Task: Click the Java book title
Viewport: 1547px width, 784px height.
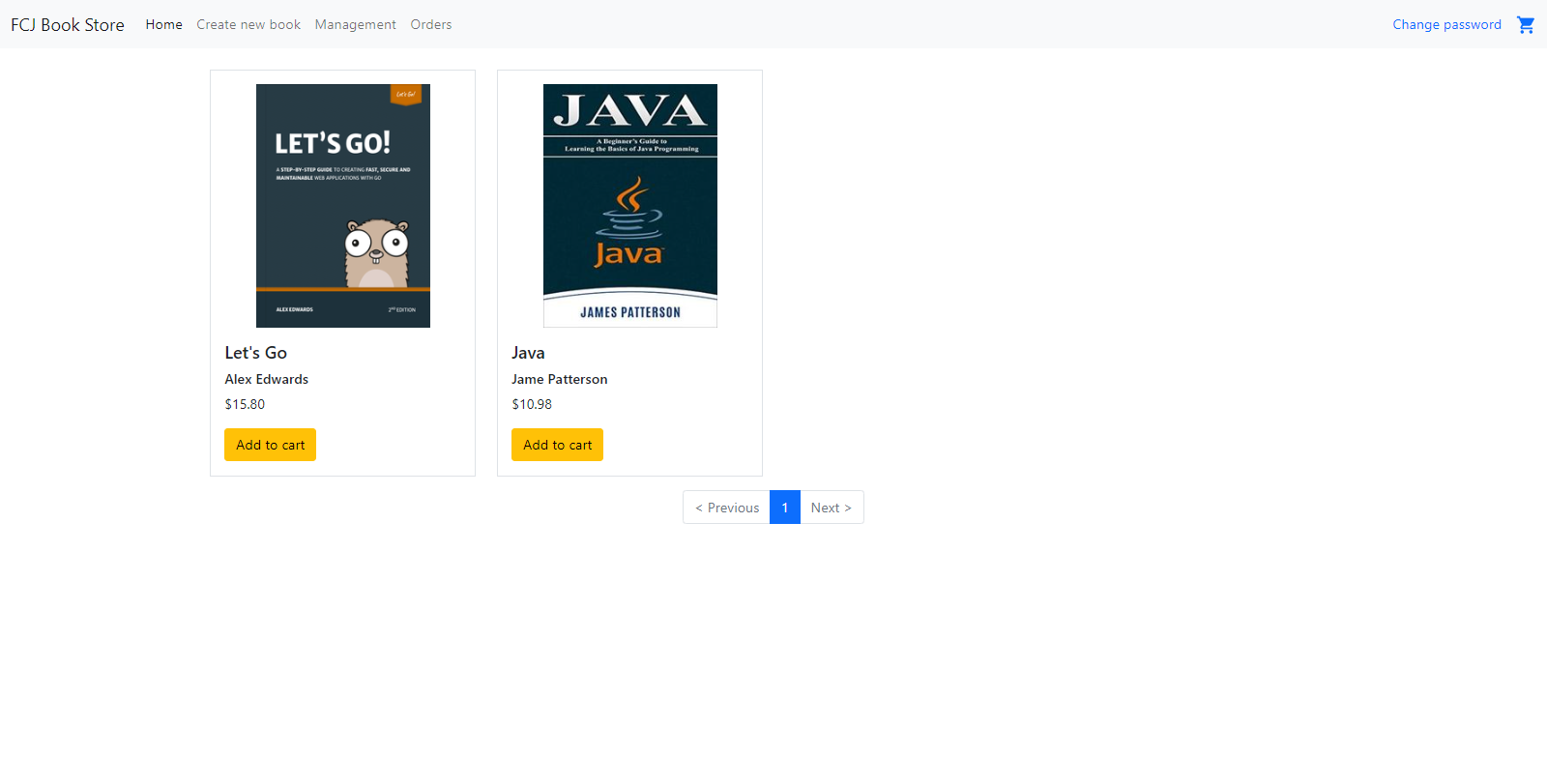Action: pyautogui.click(x=528, y=353)
